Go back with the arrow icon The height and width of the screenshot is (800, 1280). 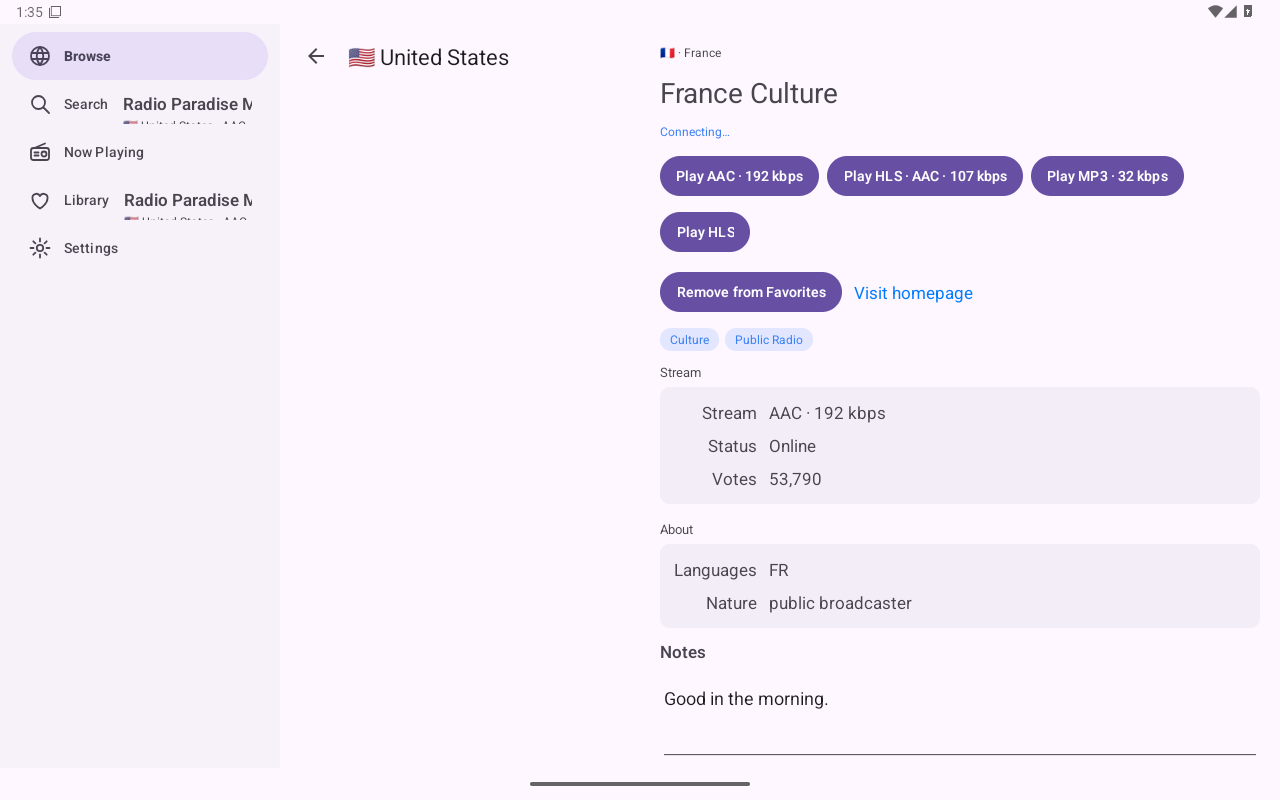pyautogui.click(x=316, y=56)
